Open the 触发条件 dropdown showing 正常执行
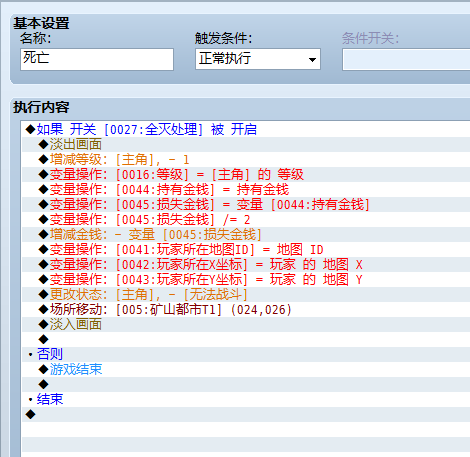This screenshot has width=470, height=457. click(258, 59)
